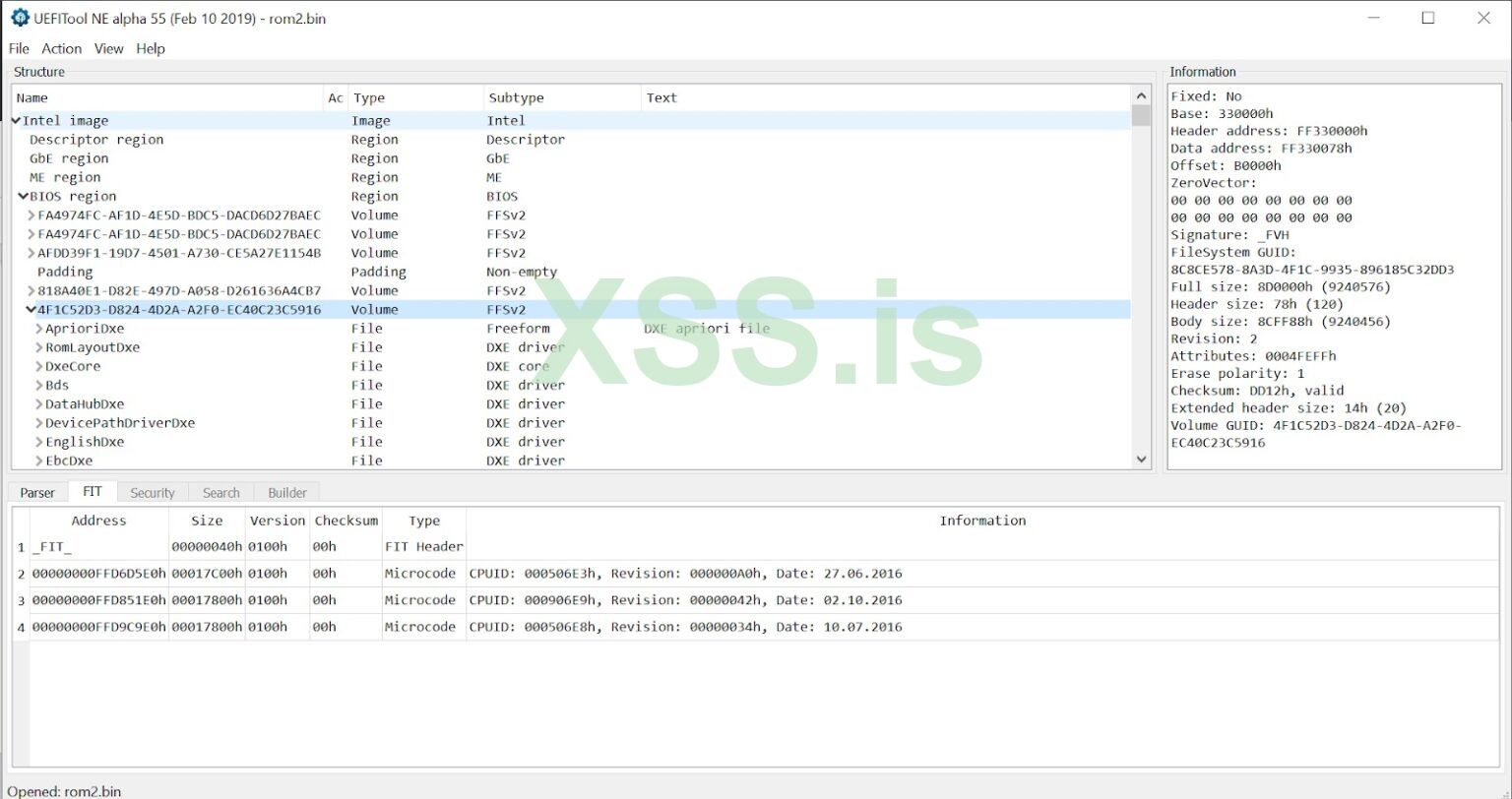This screenshot has height=799, width=1512.
Task: Select the Descriptor region tree item
Action: [x=96, y=140]
